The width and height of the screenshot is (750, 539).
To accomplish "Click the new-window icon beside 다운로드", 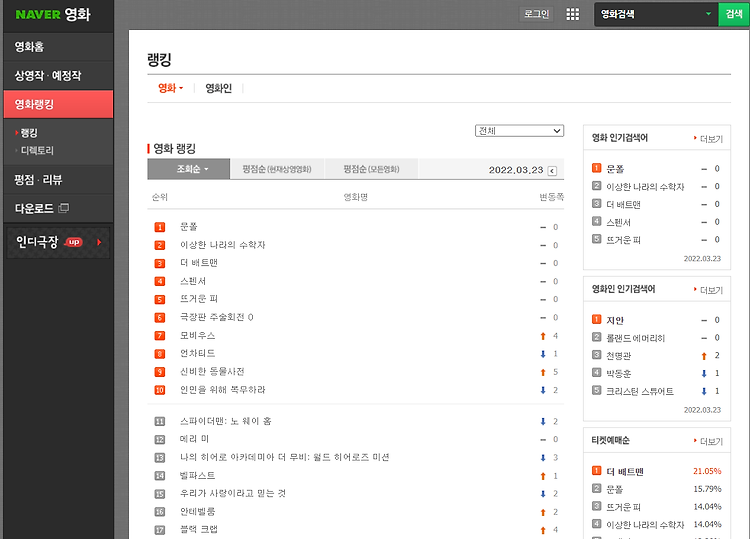I will (64, 208).
